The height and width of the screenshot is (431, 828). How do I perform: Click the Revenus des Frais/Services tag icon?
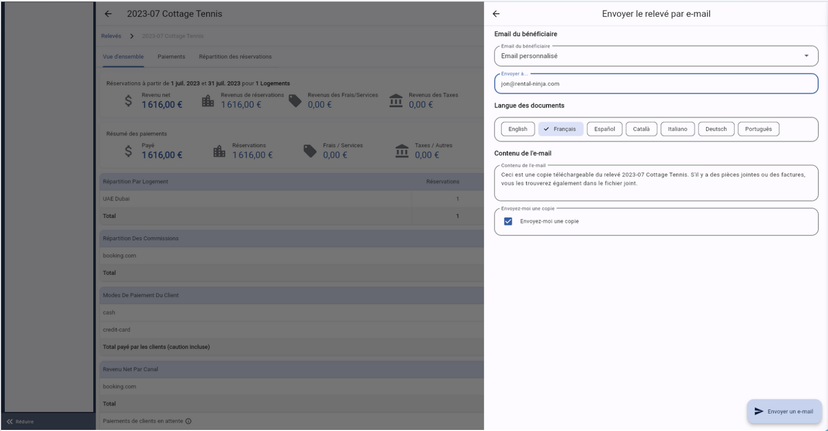click(x=295, y=101)
